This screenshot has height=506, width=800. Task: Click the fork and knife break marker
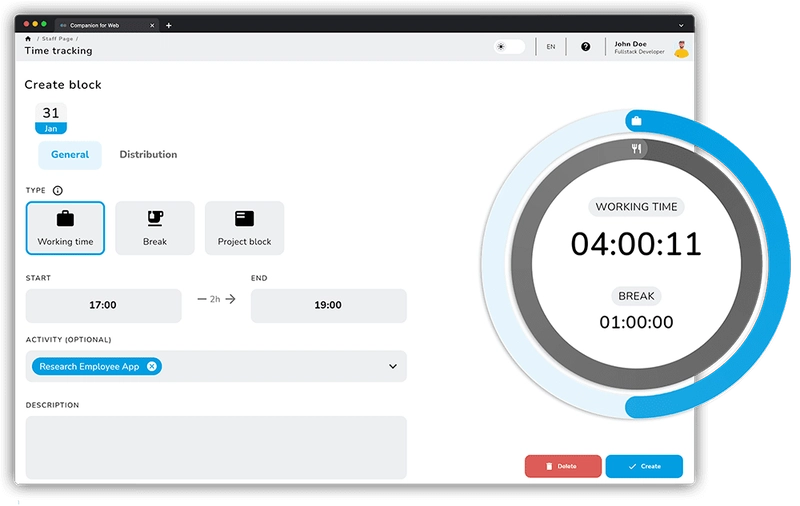click(636, 148)
